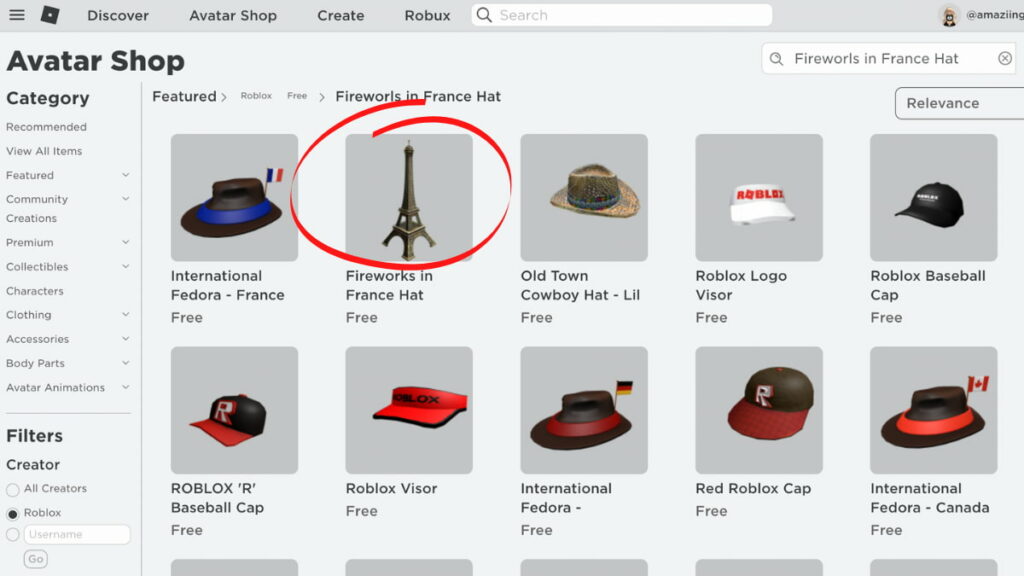
Task: Click the International Fedora - France title
Action: (x=228, y=285)
